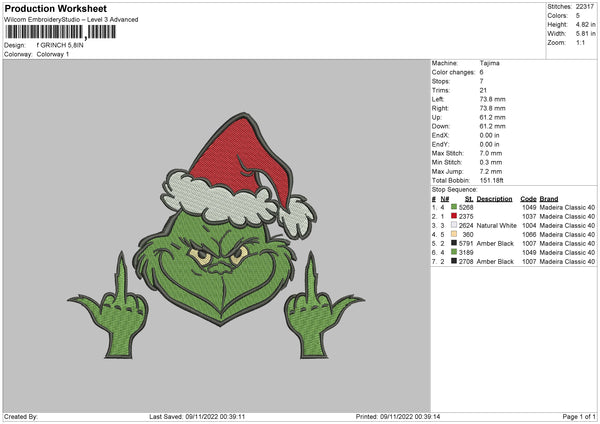Pick the Natural White color swatch
The image size is (600, 424).
click(x=454, y=225)
